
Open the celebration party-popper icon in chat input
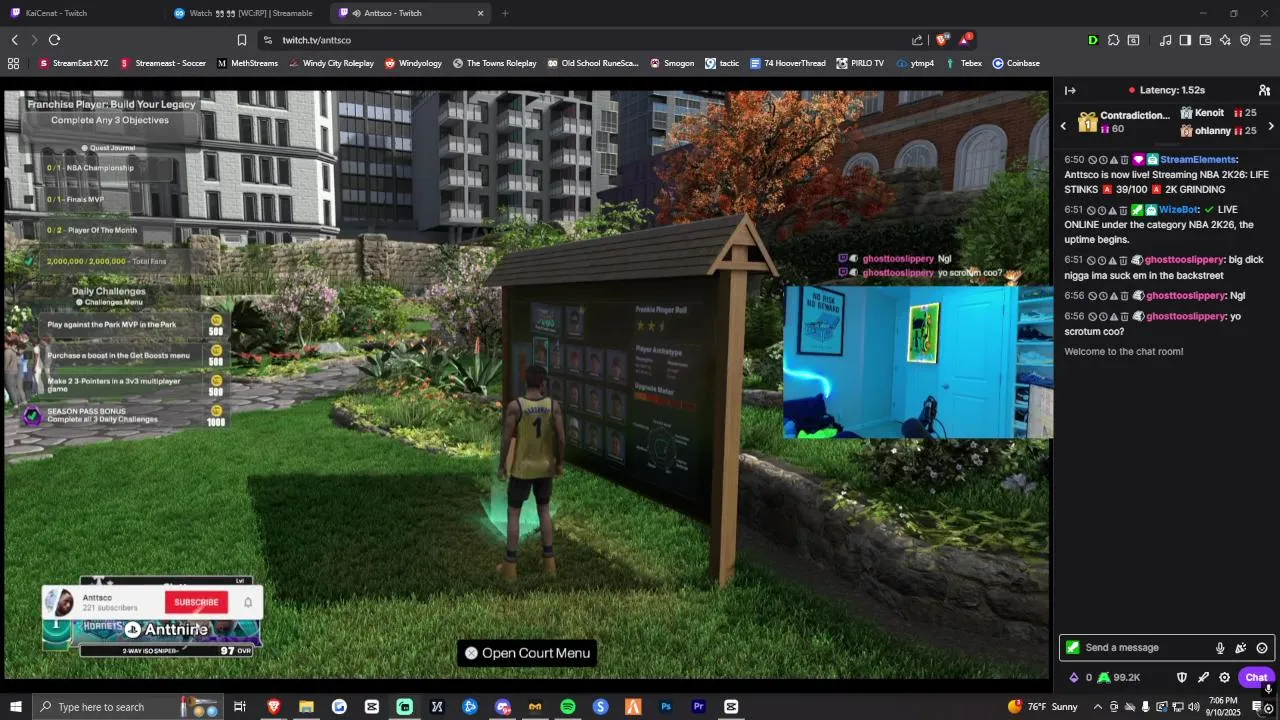[1241, 648]
